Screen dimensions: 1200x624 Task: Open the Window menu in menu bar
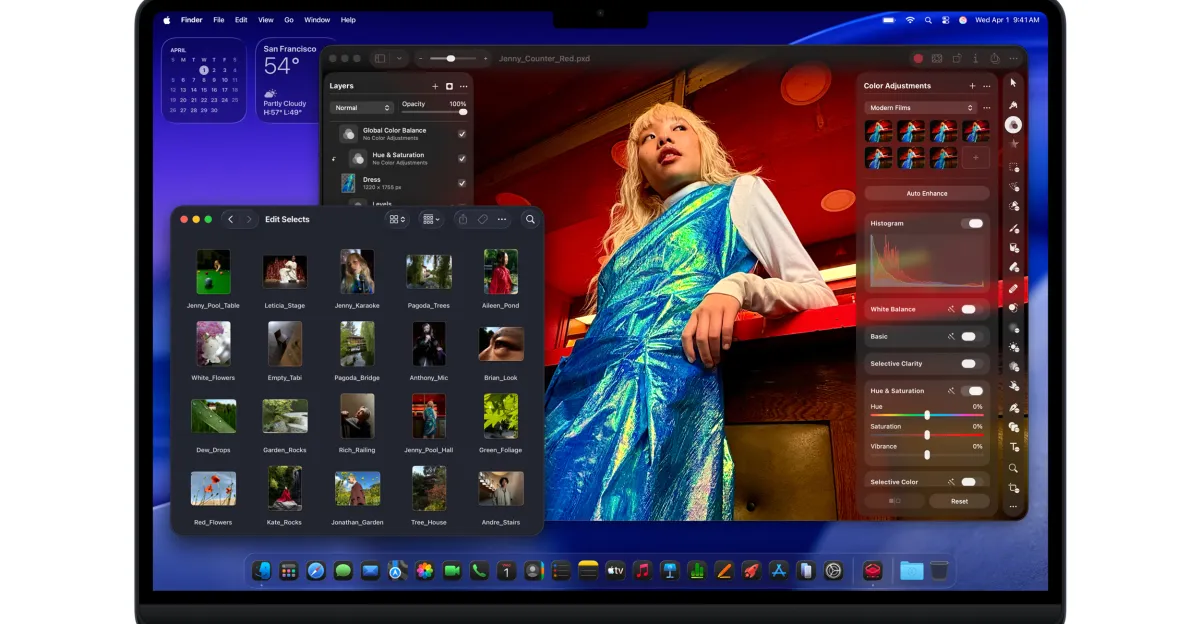coord(317,20)
